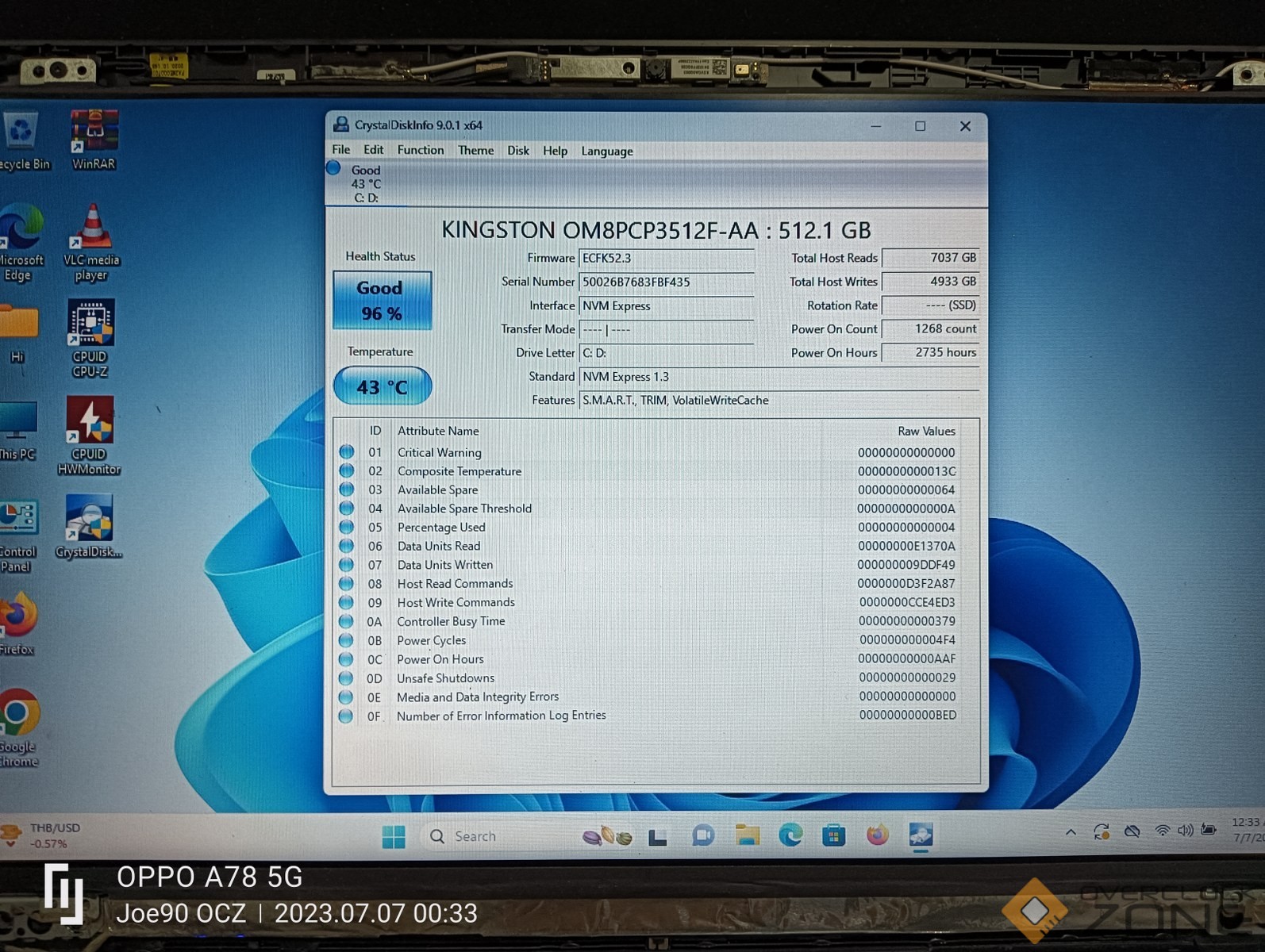Open the CPUID HWMonitor desktop shortcut
This screenshot has width=1265, height=952.
pyautogui.click(x=89, y=436)
